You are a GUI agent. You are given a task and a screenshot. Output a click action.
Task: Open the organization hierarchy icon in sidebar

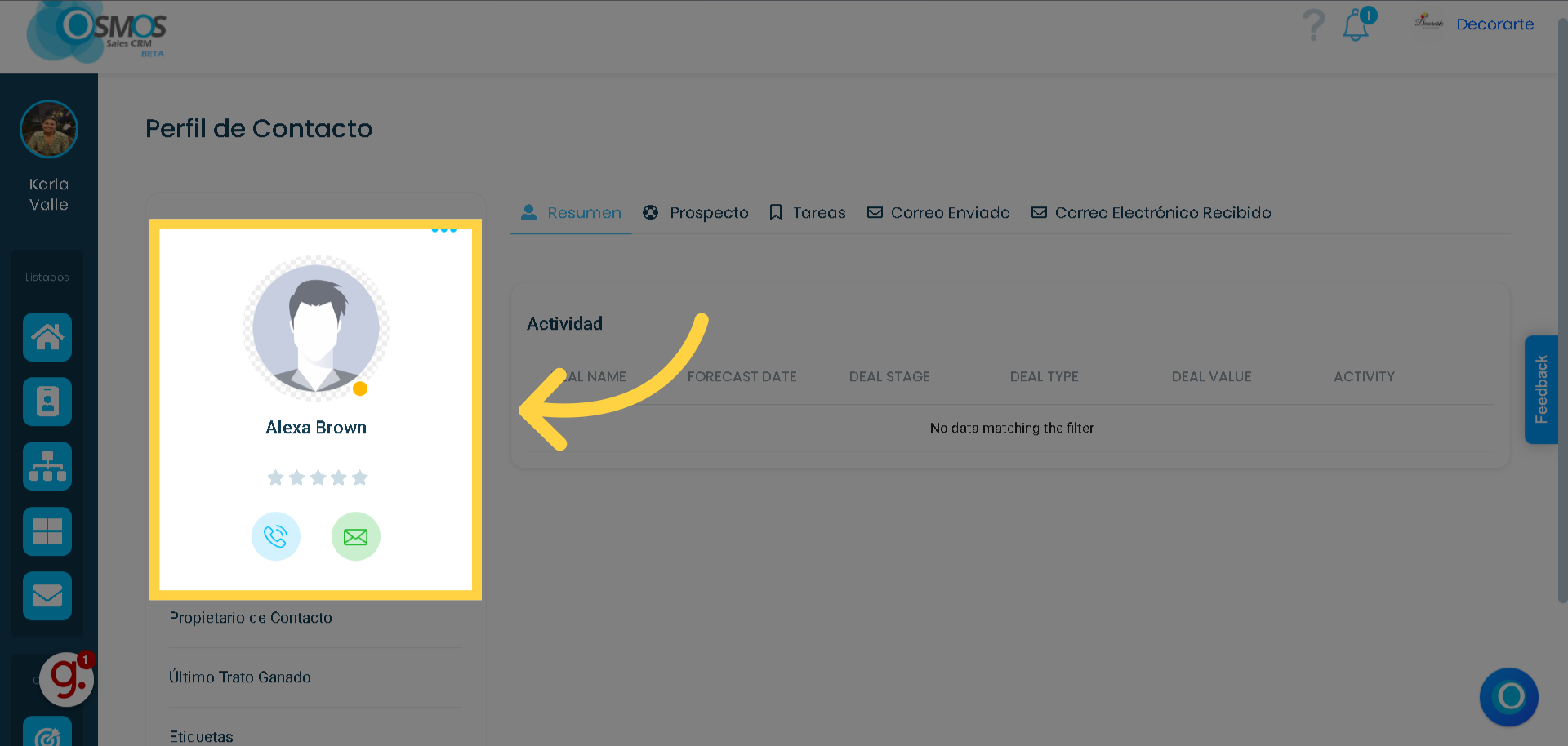point(47,466)
